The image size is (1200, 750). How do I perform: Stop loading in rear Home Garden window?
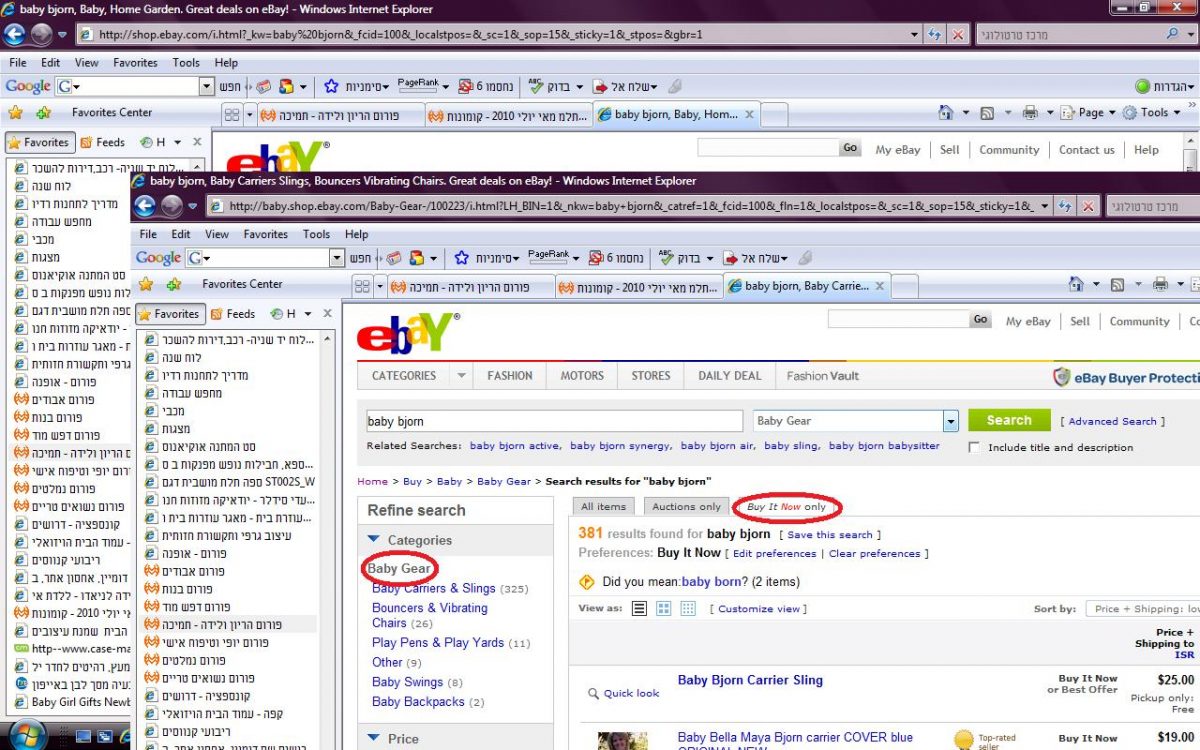click(x=958, y=34)
